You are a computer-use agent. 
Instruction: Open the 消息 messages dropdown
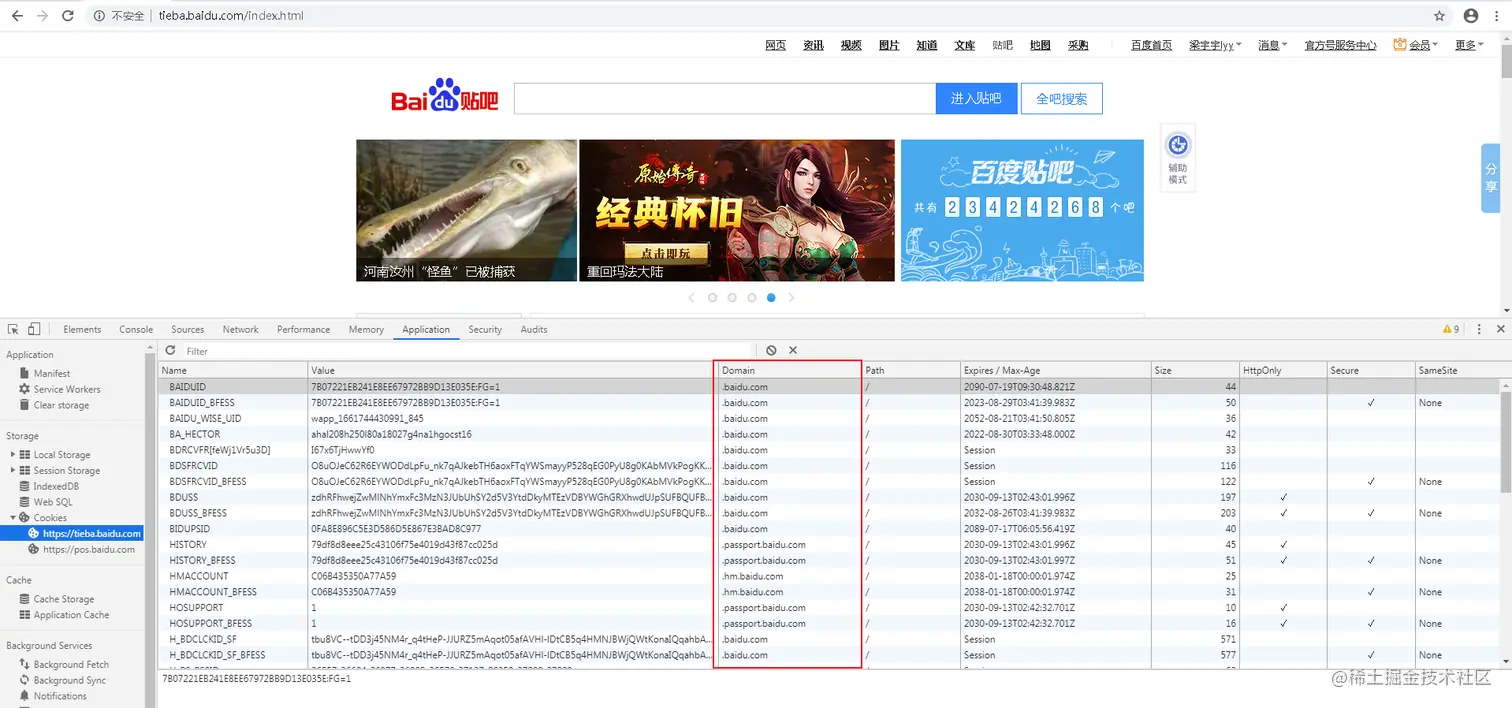[1273, 45]
